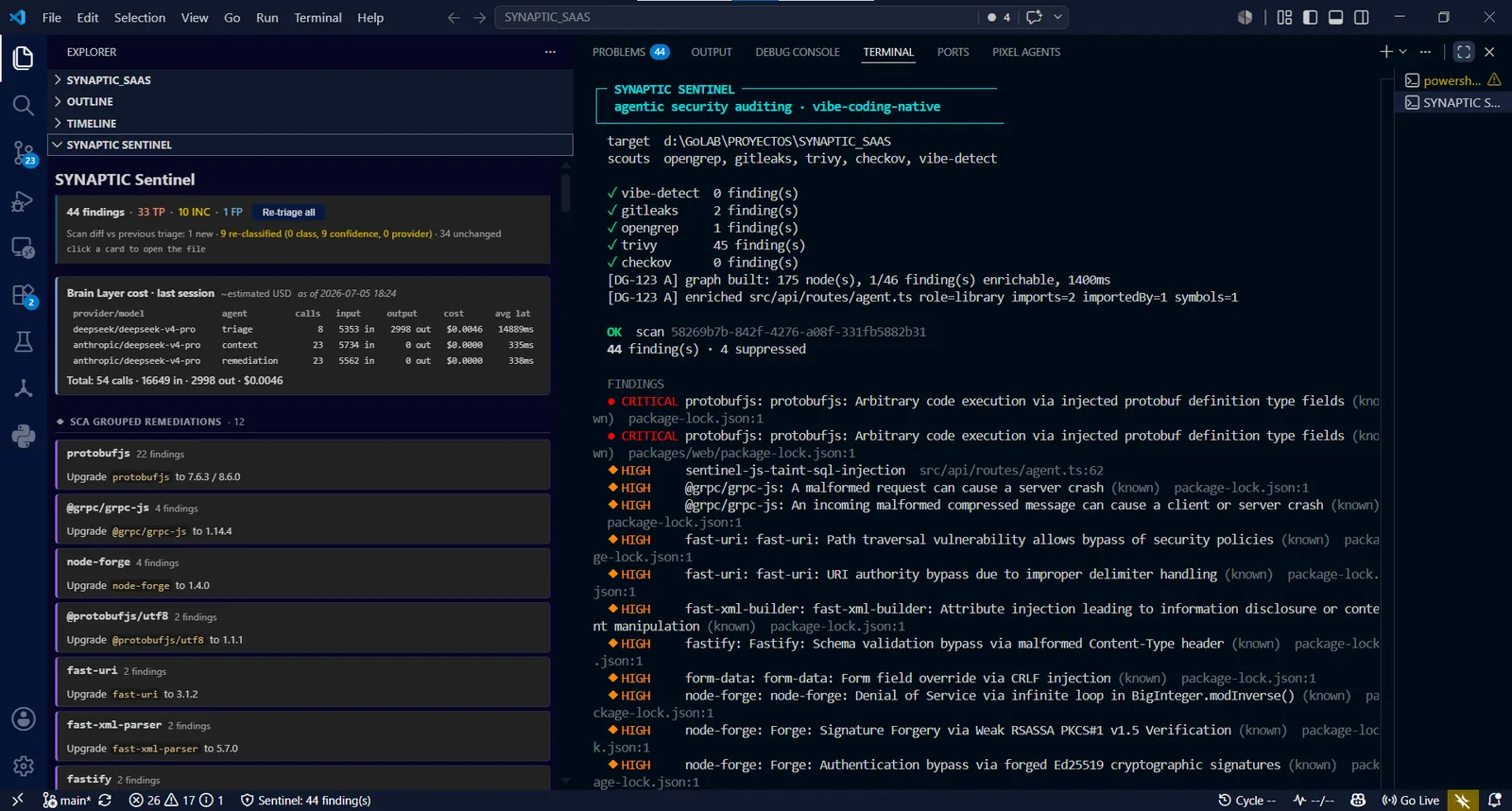
Task: Expand the TIMELINE section
Action: click(x=311, y=123)
